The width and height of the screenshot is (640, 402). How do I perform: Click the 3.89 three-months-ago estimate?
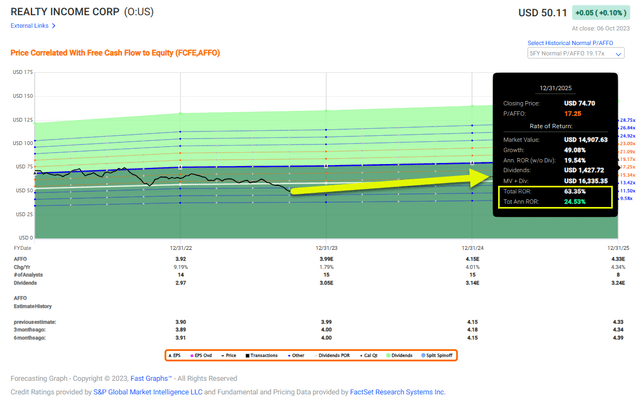coord(181,330)
